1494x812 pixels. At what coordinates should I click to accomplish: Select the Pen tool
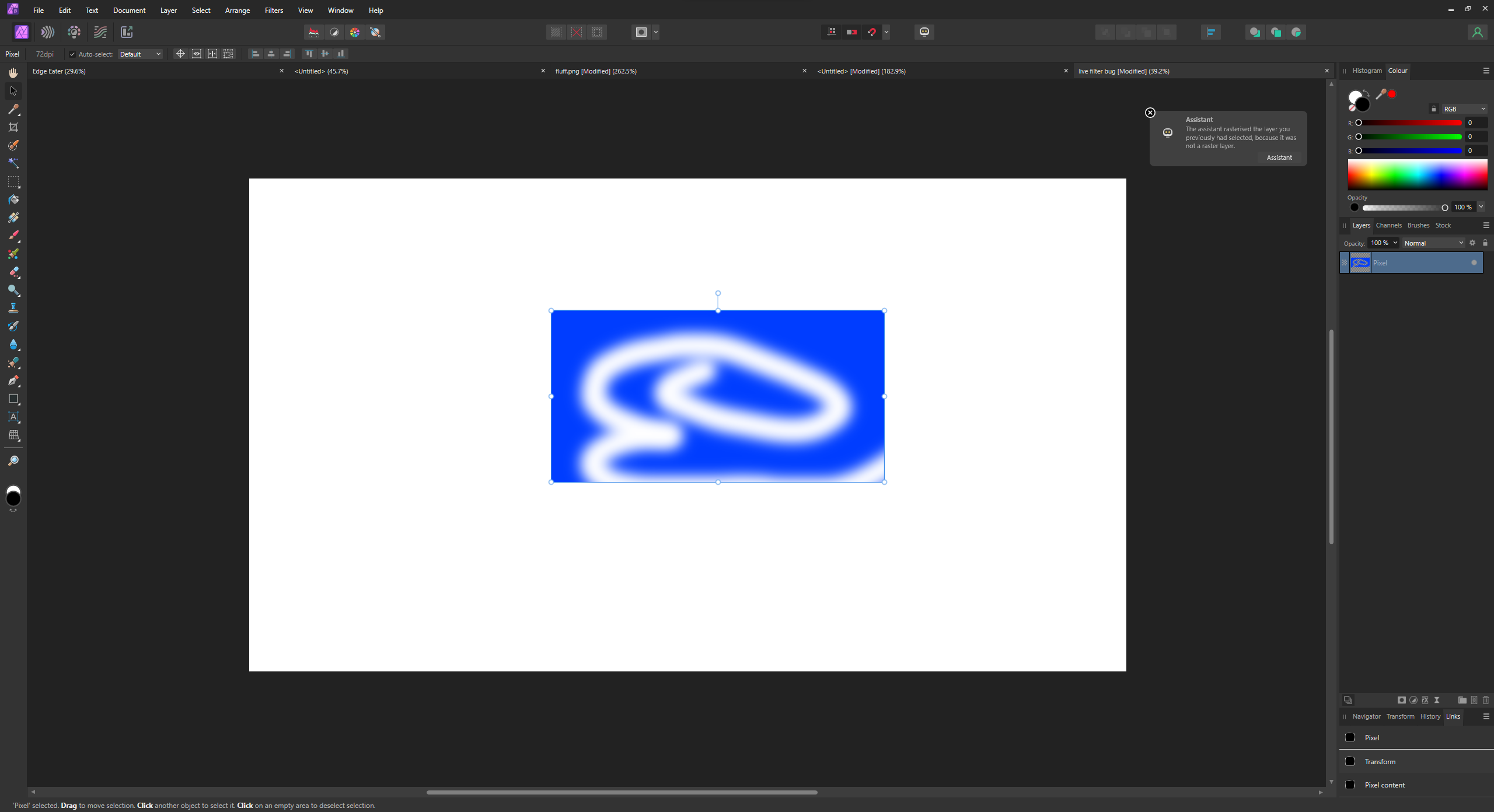pos(13,381)
